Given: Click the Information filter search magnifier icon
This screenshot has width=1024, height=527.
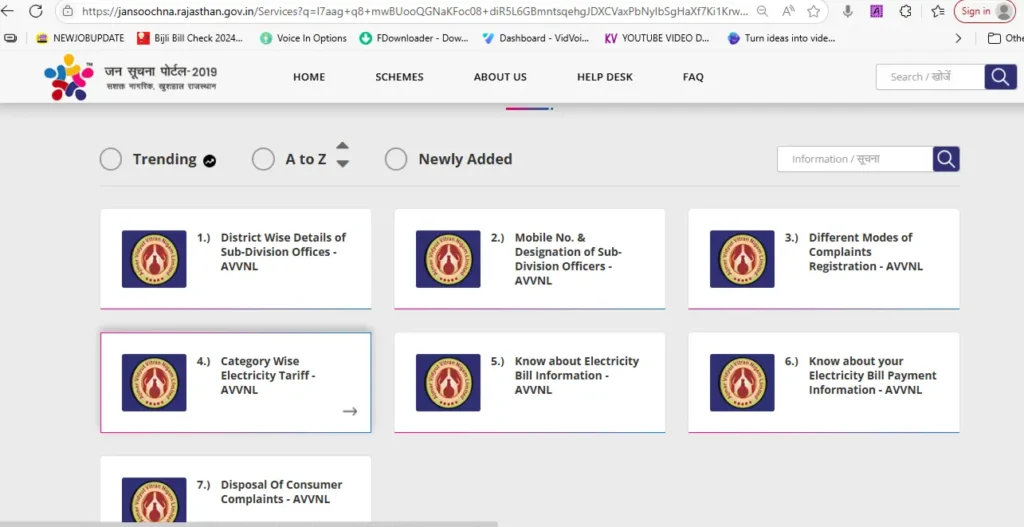Looking at the screenshot, I should tap(946, 159).
